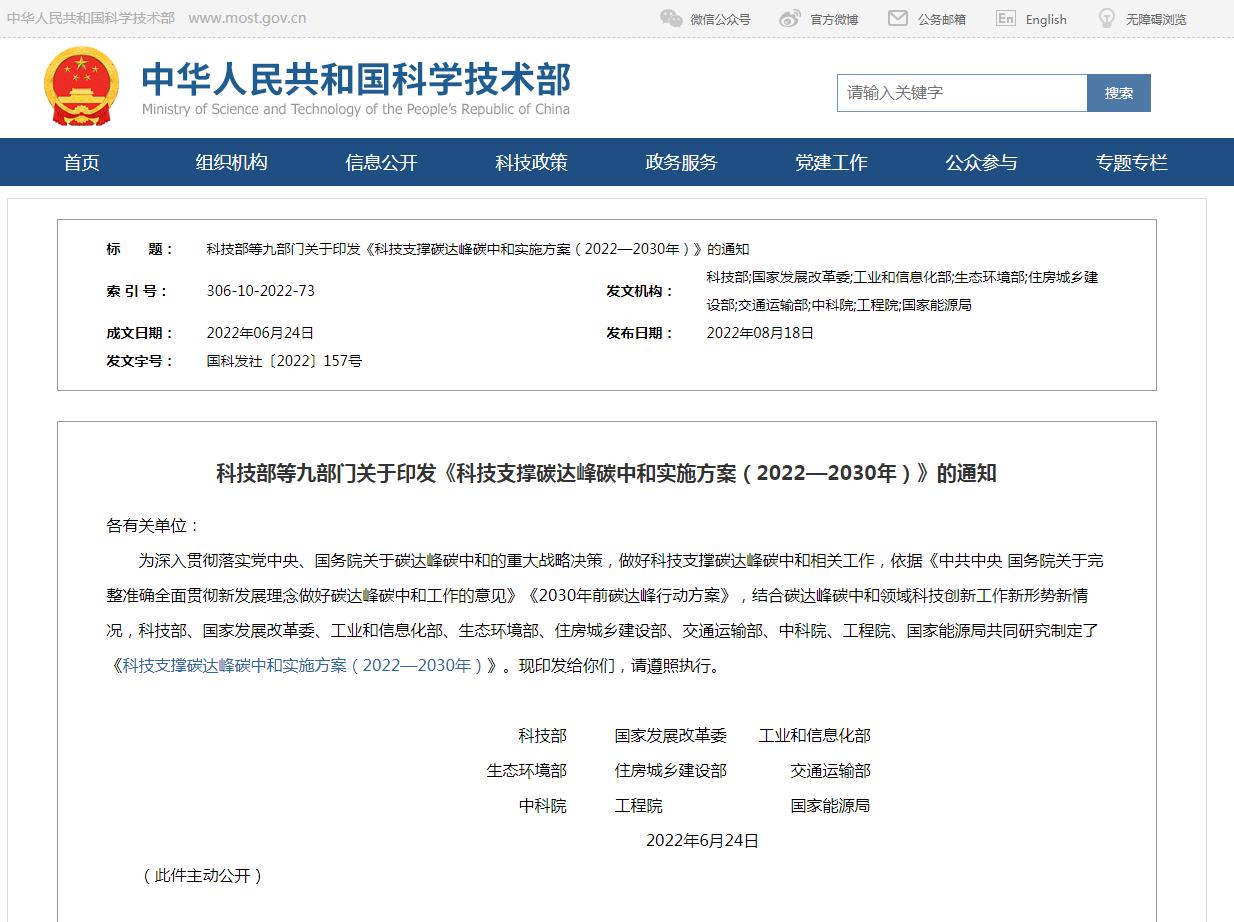Open the 党建工作 menu item
Screen dimensions: 1234x922
pyautogui.click(x=831, y=162)
